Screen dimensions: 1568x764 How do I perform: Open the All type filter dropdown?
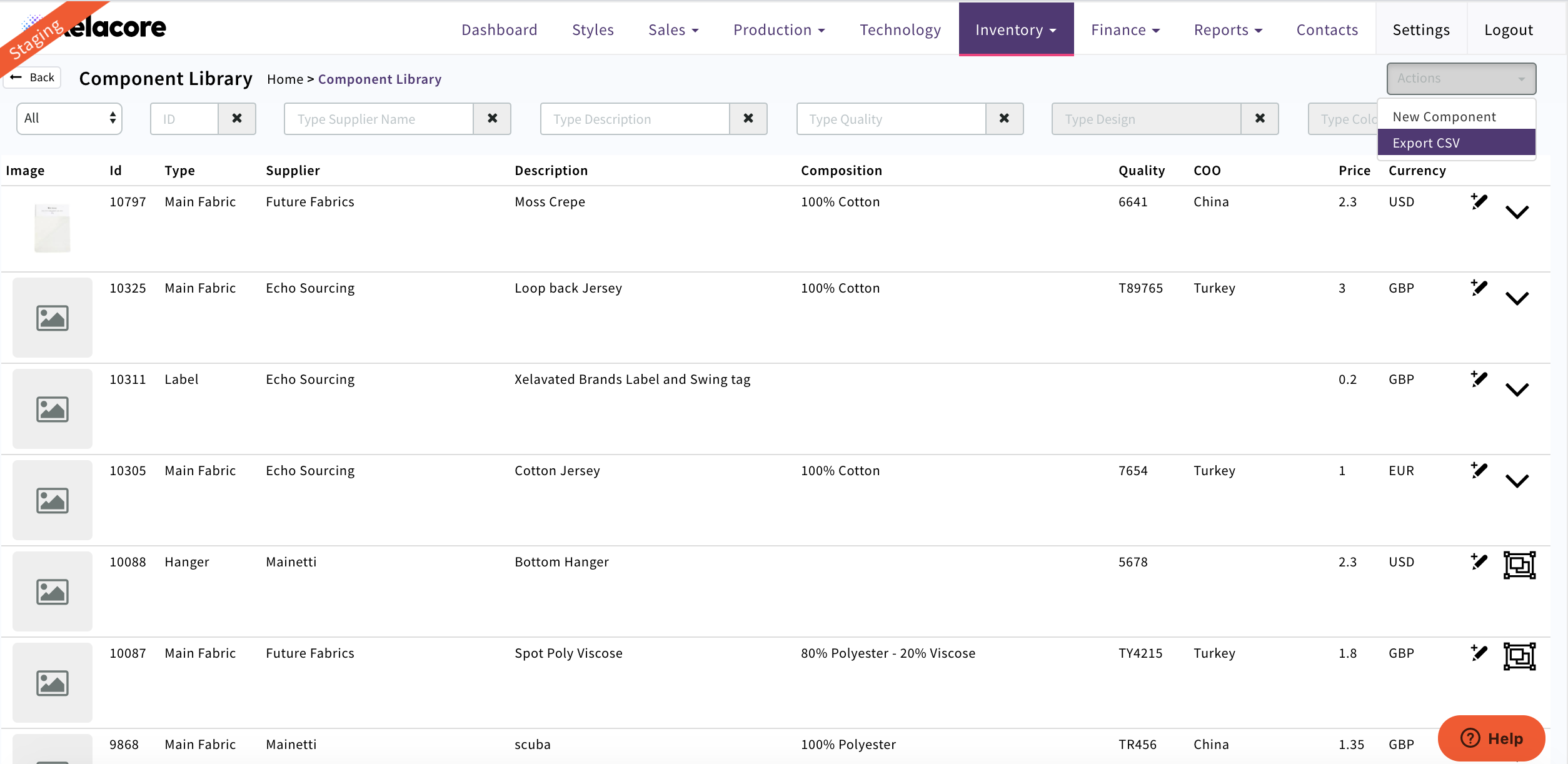tap(69, 119)
